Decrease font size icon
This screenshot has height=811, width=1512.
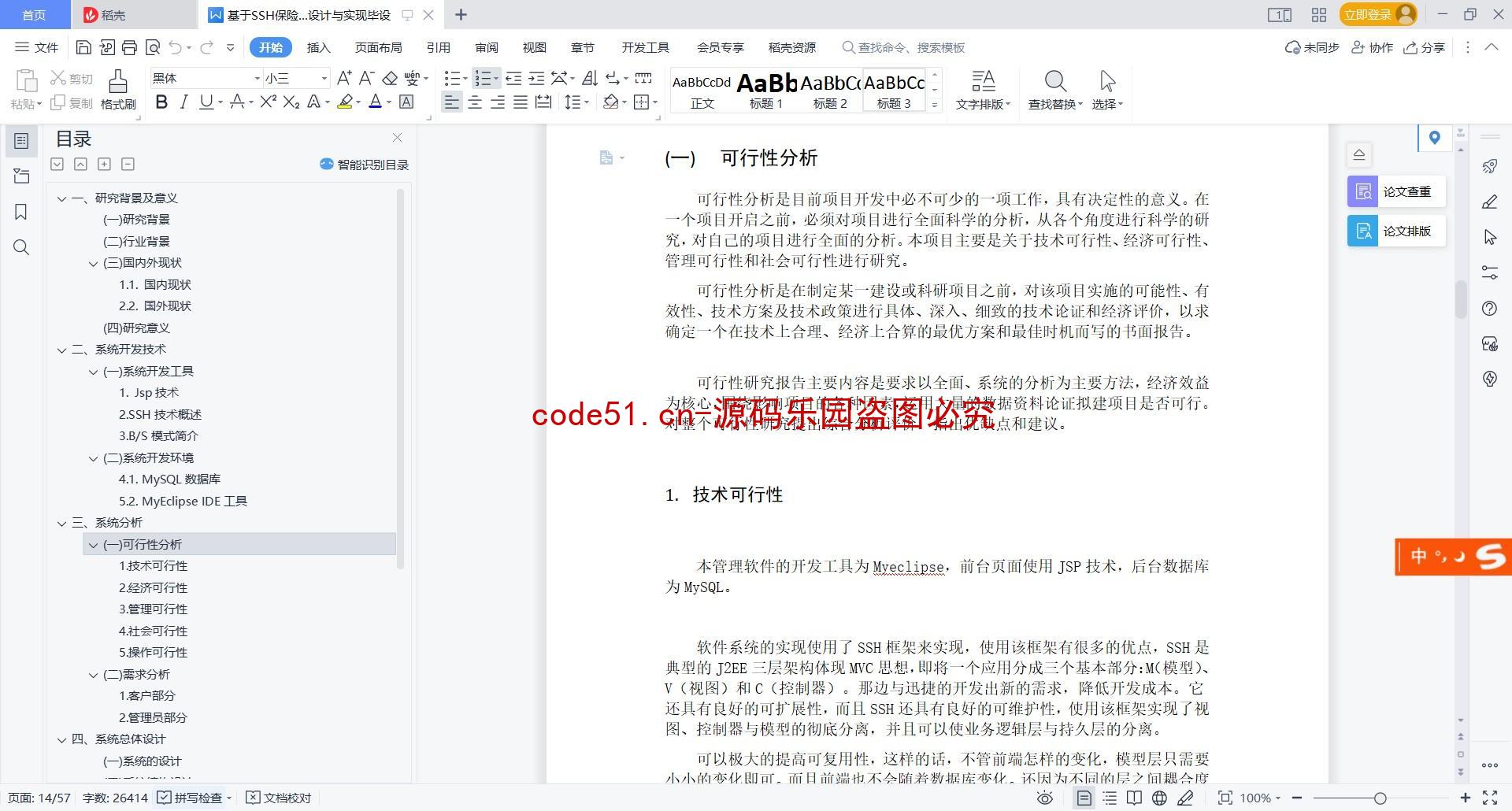pos(366,78)
